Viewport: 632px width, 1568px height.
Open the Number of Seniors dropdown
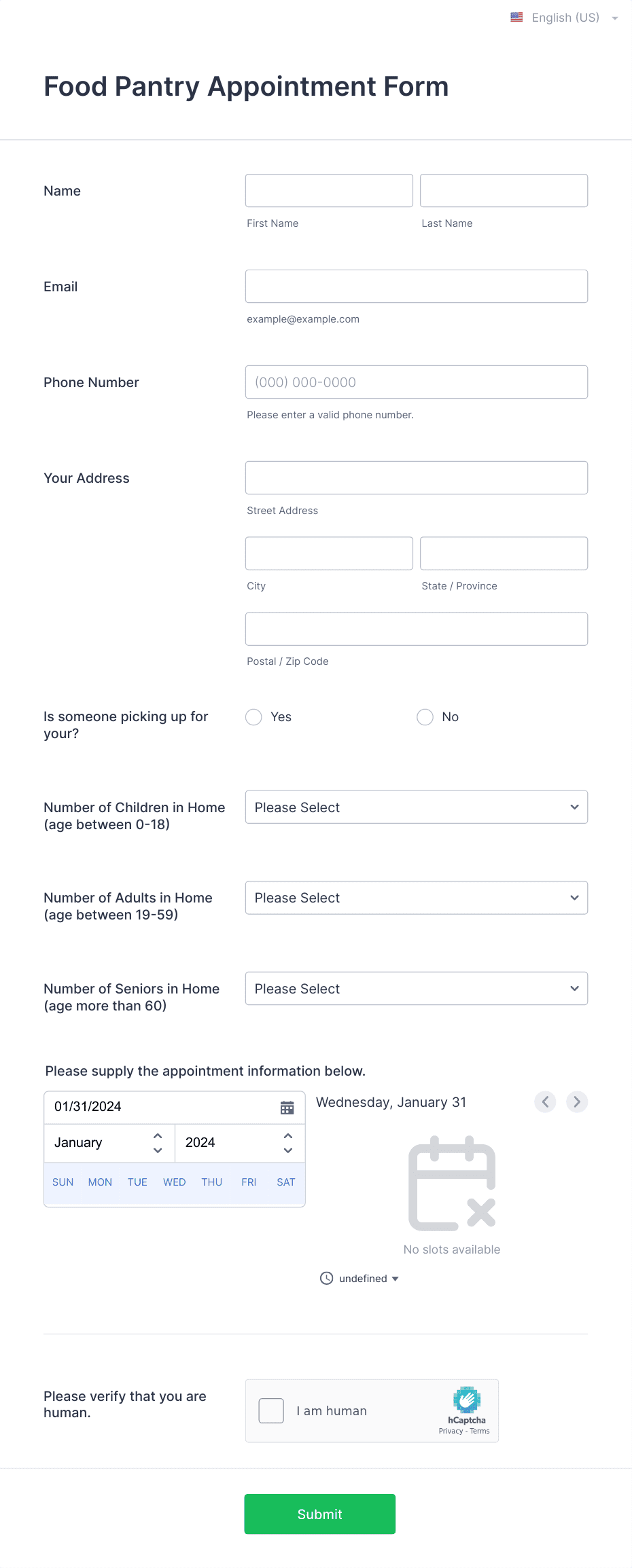point(417,988)
